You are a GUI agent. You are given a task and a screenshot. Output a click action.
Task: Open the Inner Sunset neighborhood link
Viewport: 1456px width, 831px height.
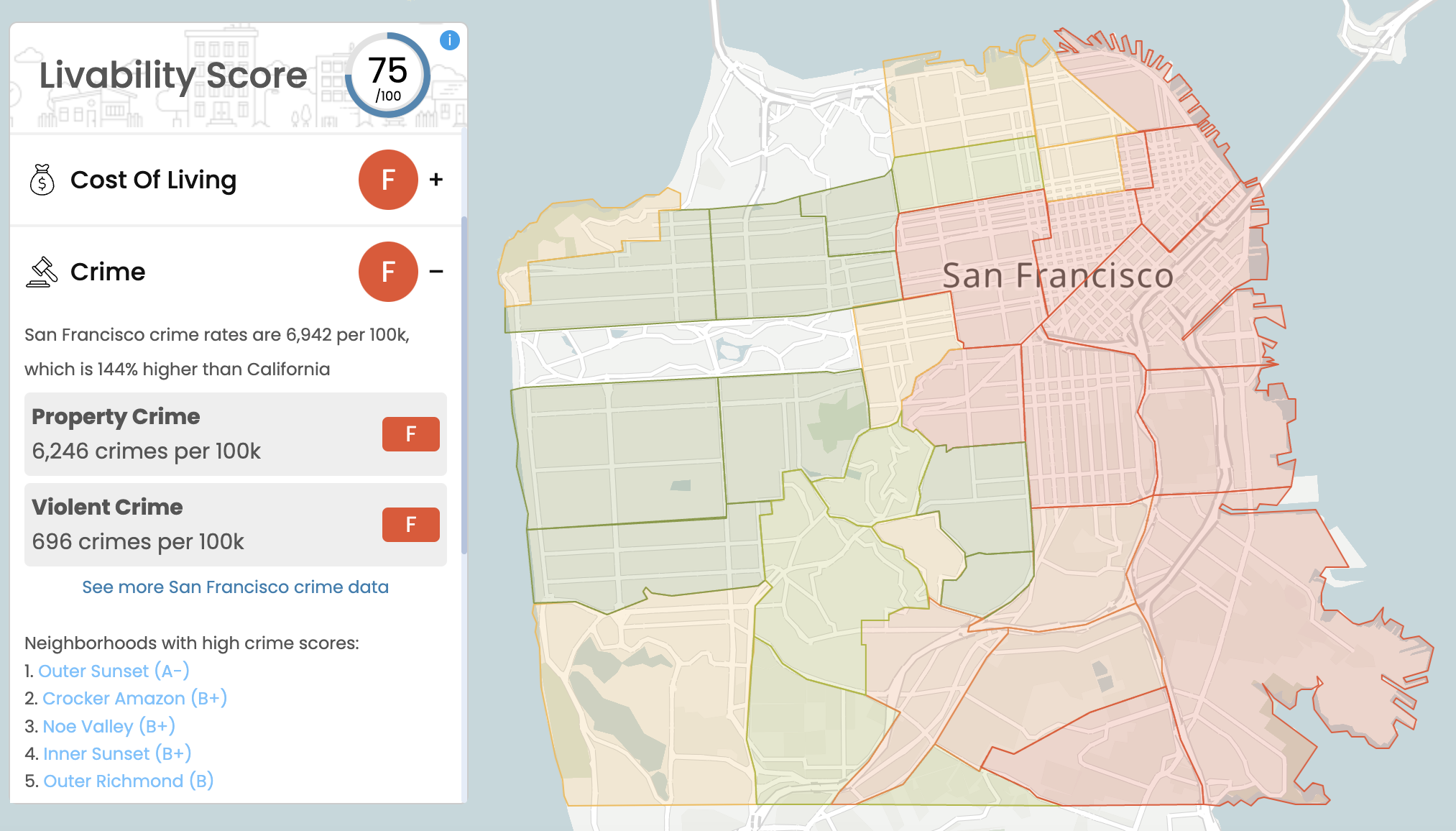click(x=118, y=753)
